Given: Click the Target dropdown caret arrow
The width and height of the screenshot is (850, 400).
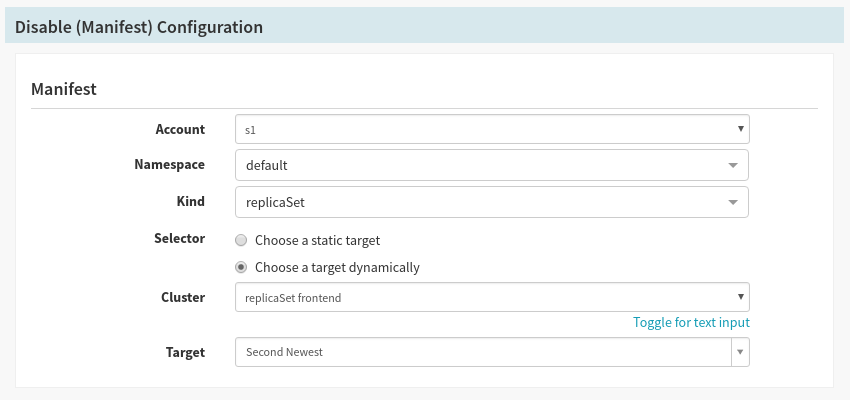Looking at the screenshot, I should click(740, 352).
